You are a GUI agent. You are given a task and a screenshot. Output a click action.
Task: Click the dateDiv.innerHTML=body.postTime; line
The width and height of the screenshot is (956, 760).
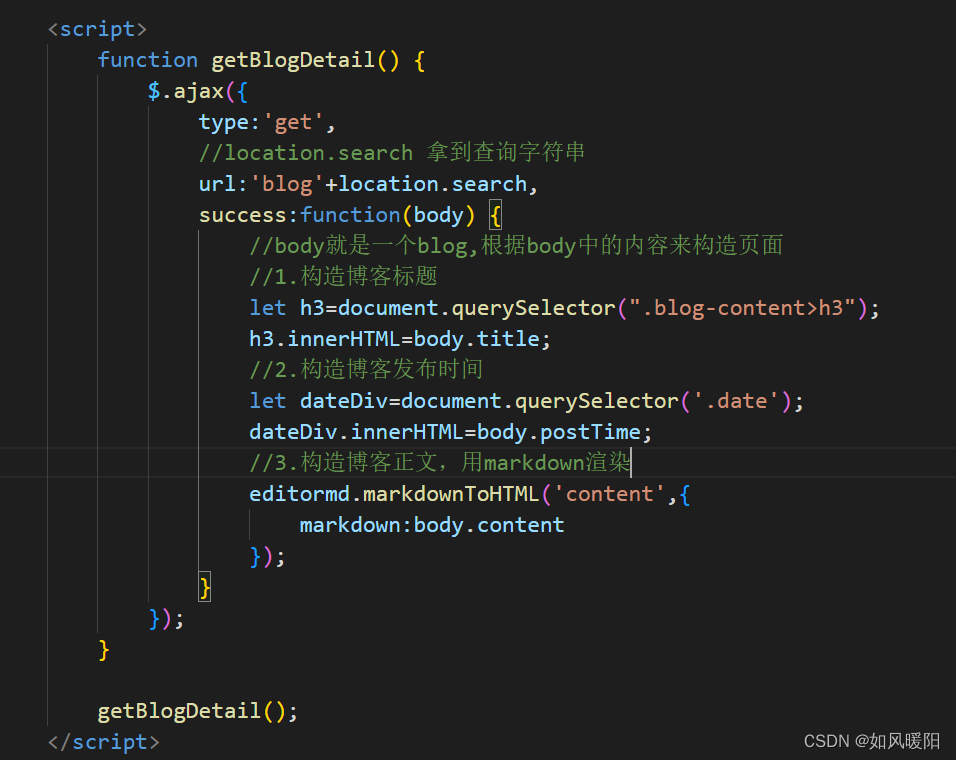point(450,432)
